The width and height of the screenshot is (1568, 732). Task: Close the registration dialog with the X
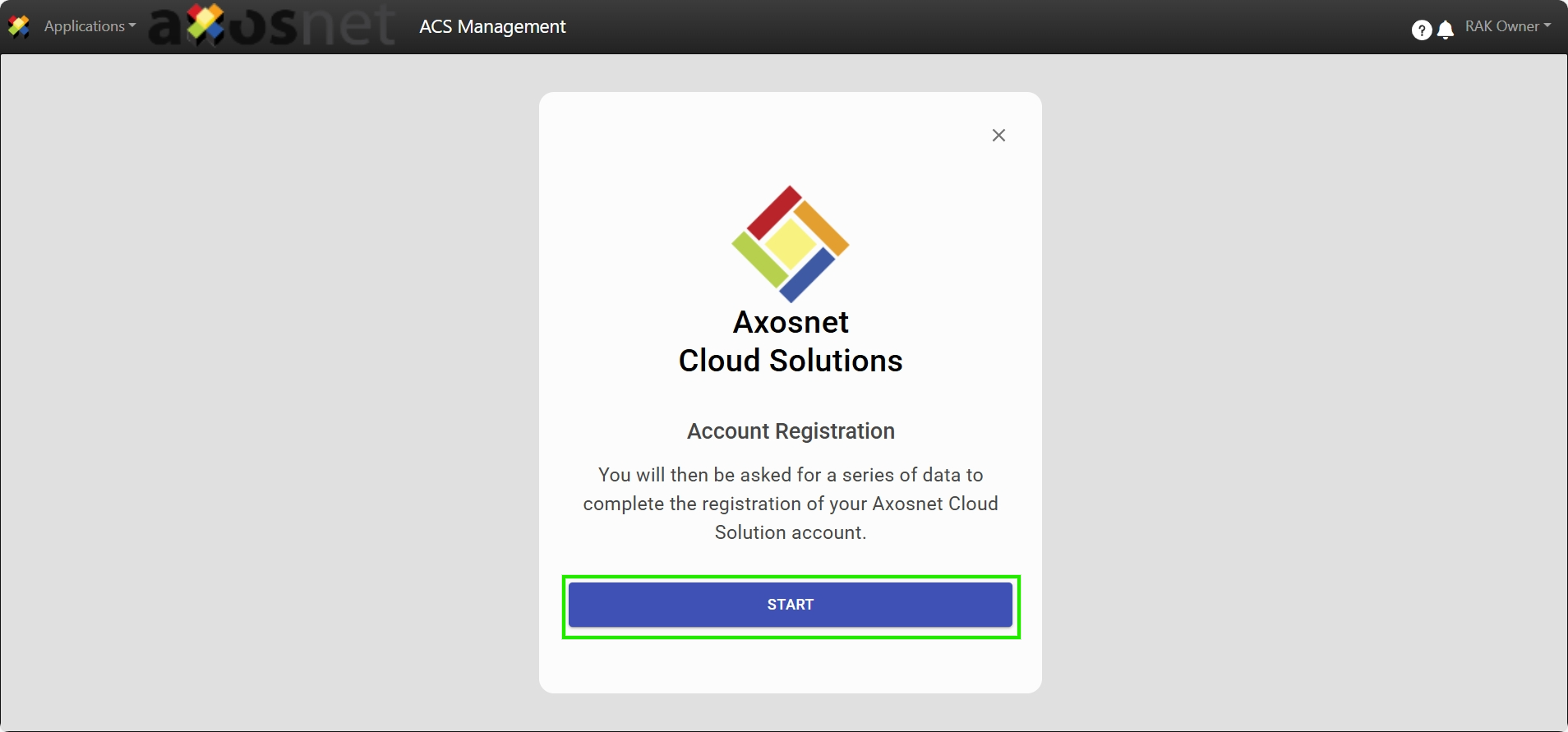pos(998,136)
